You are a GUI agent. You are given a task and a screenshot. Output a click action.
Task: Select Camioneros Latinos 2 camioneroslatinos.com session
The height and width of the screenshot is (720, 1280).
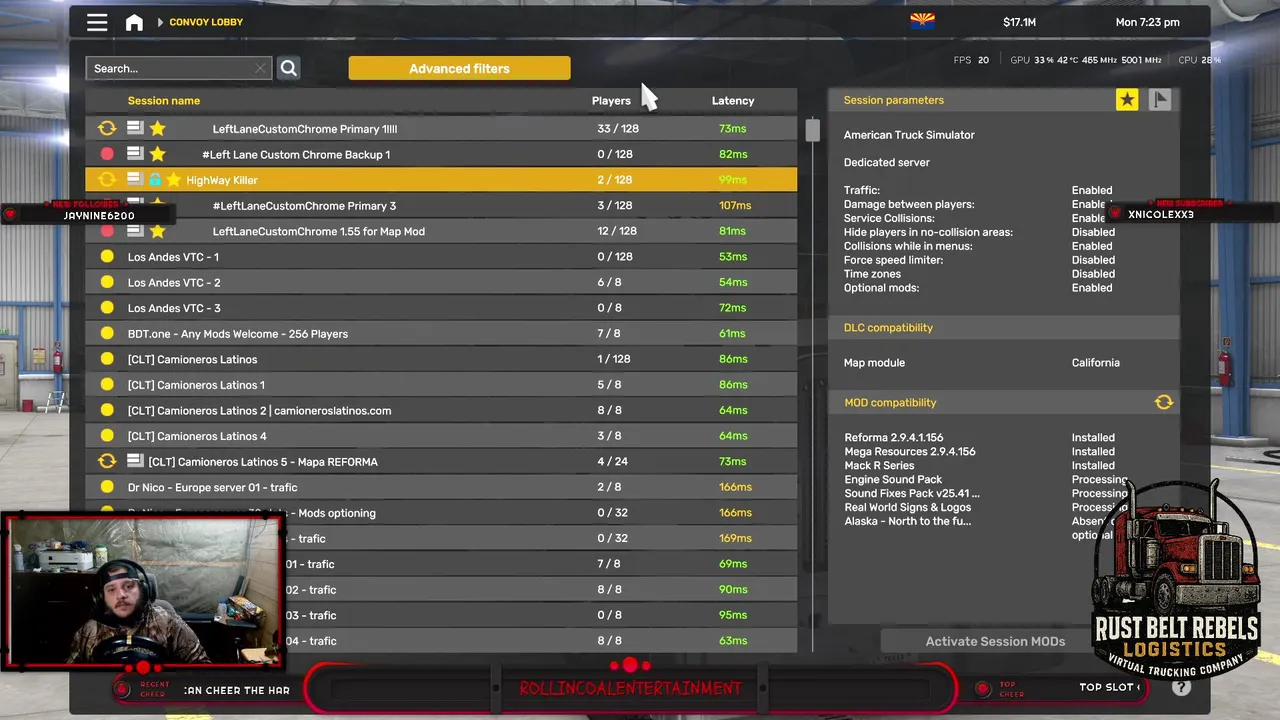tap(441, 410)
